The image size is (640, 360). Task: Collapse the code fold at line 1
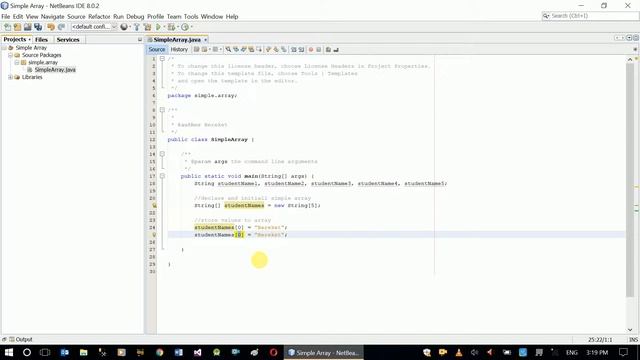tap(162, 59)
